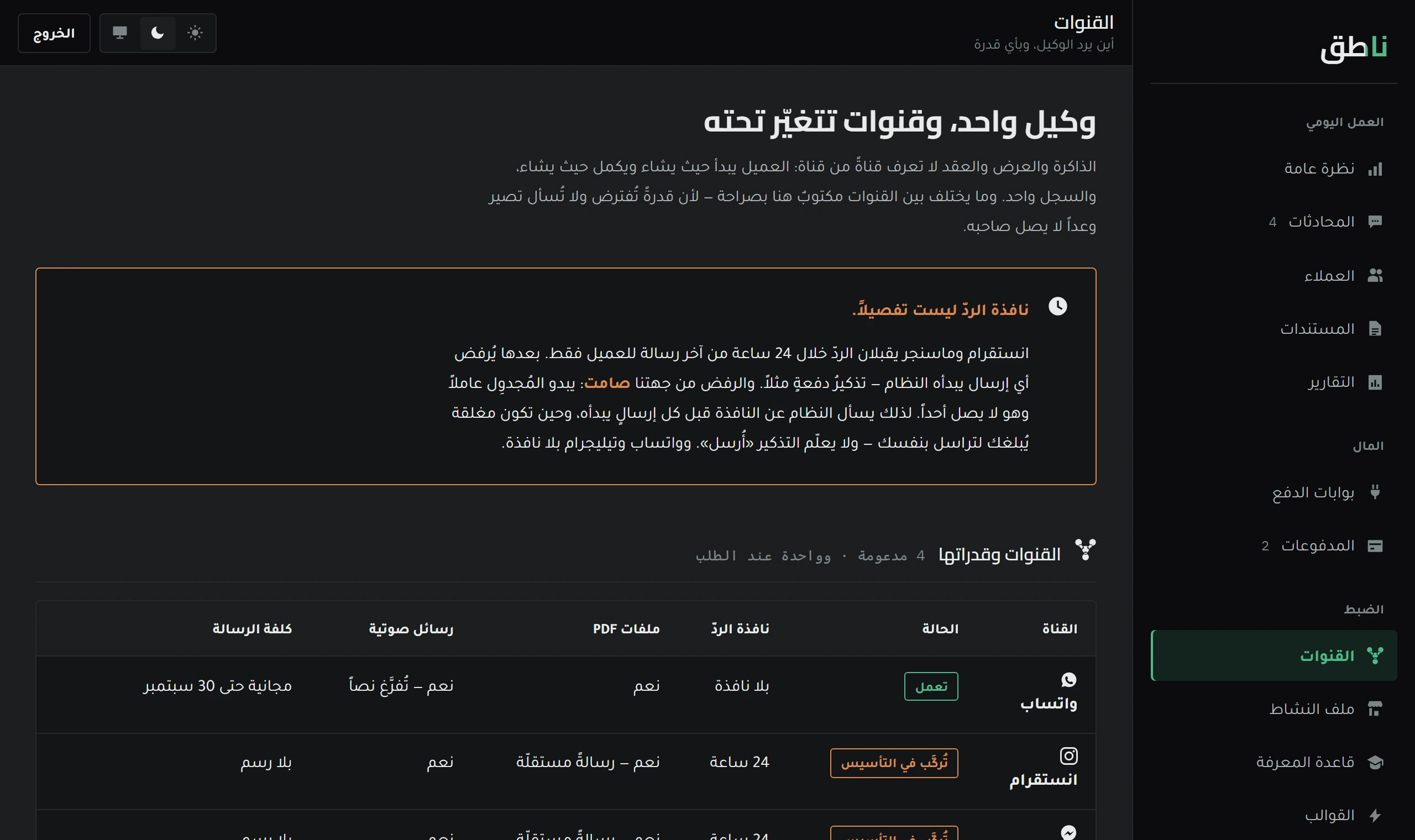
Task: Select the active القنوات sidebar item
Action: (1273, 655)
